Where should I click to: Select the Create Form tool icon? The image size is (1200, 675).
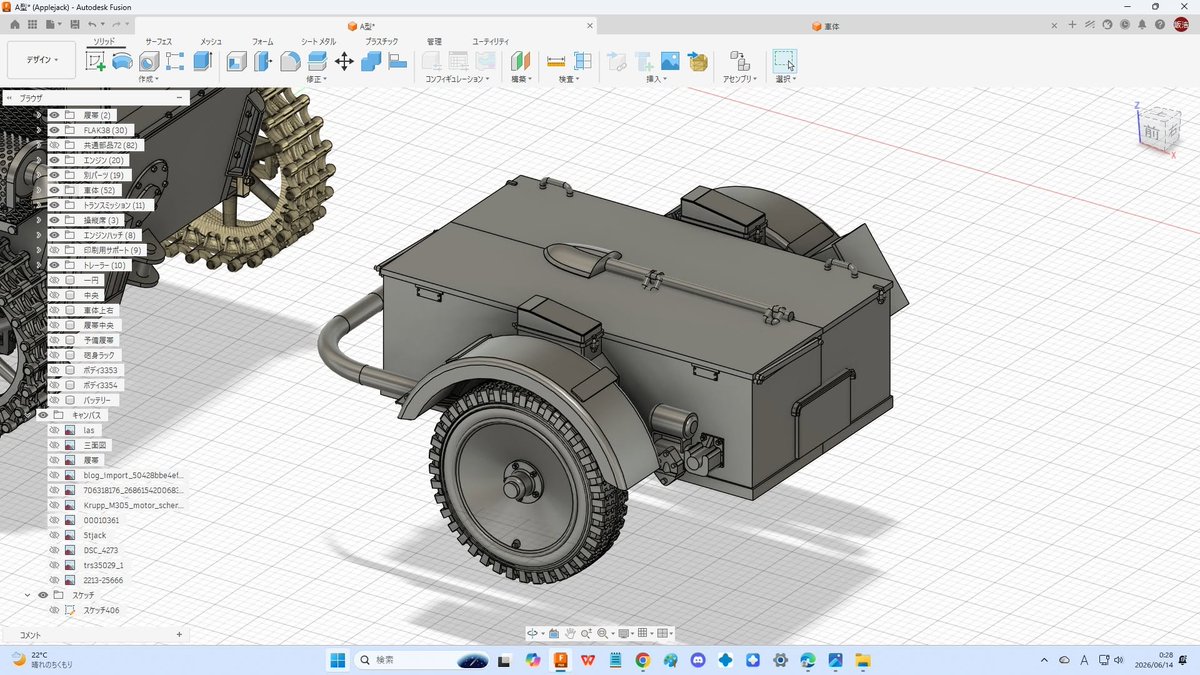[122, 61]
